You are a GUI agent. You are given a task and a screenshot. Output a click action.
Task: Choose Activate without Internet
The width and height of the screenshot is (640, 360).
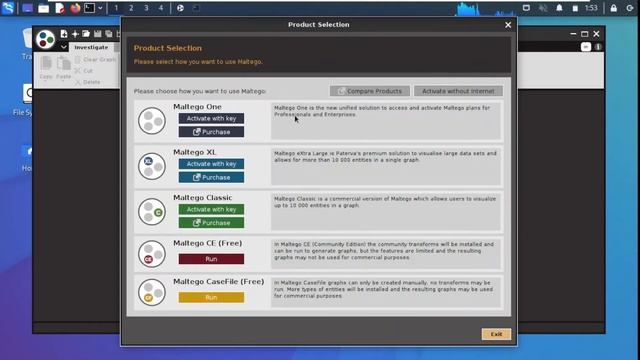click(x=458, y=91)
